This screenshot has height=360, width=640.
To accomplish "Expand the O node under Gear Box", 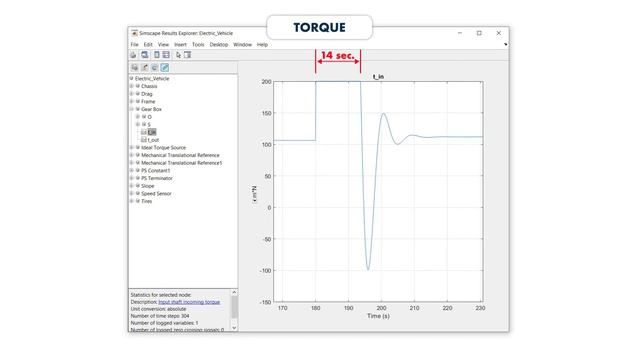I will tap(138, 117).
